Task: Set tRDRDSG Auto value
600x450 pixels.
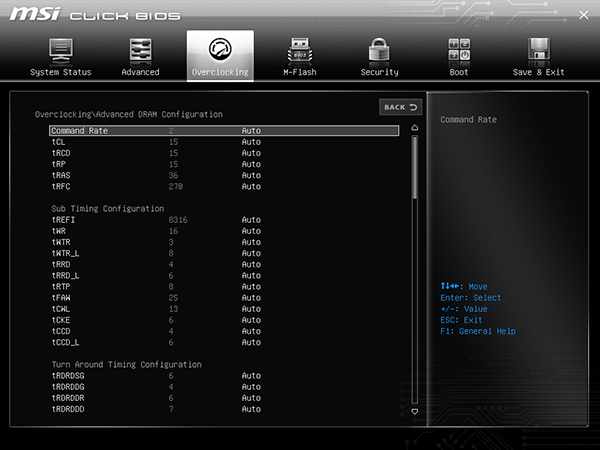Action: click(x=251, y=376)
